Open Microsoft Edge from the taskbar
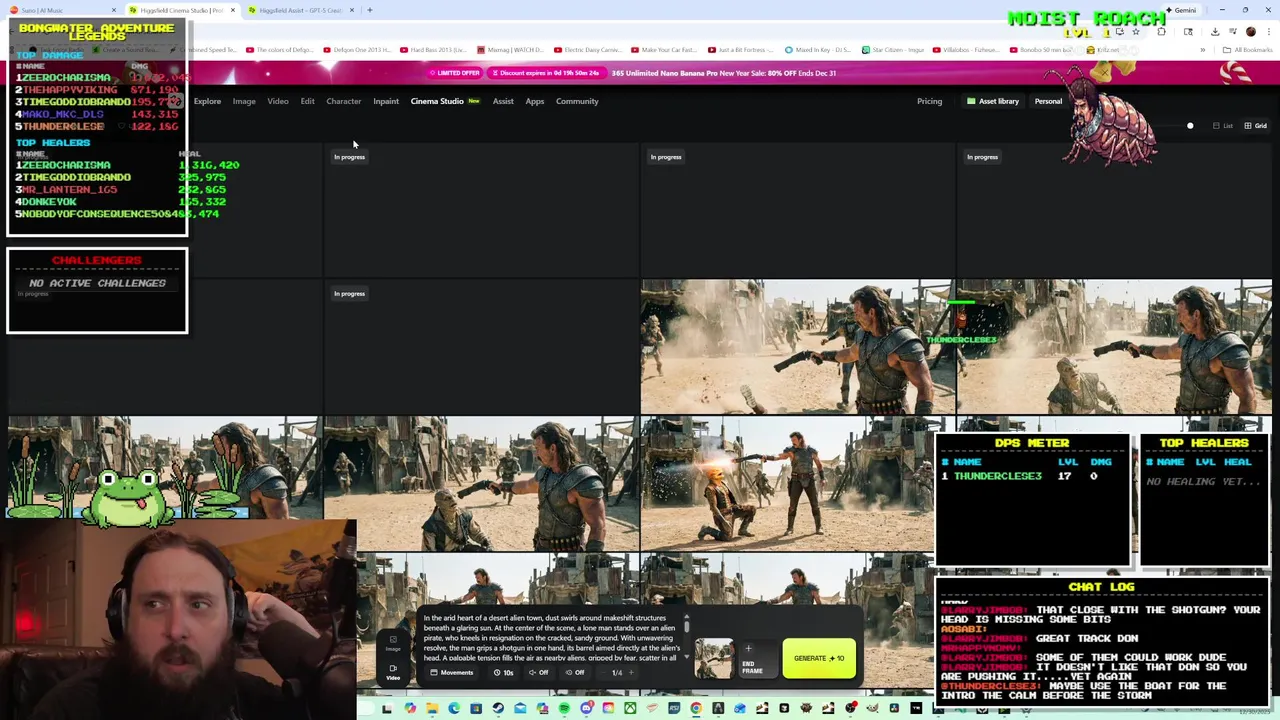The height and width of the screenshot is (720, 1280). tap(454, 708)
